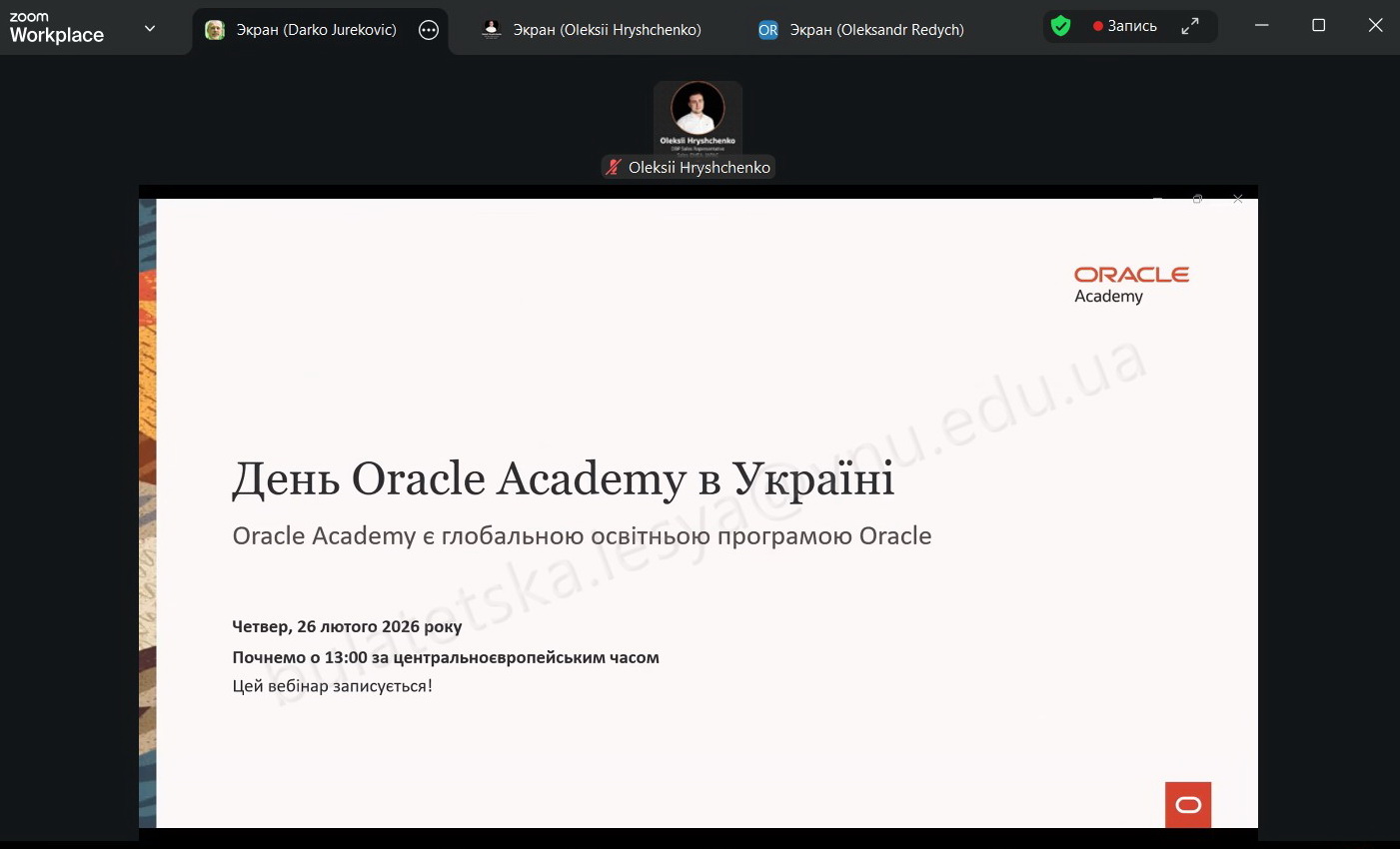Enter full screen with the expand arrows icon

point(1189,26)
